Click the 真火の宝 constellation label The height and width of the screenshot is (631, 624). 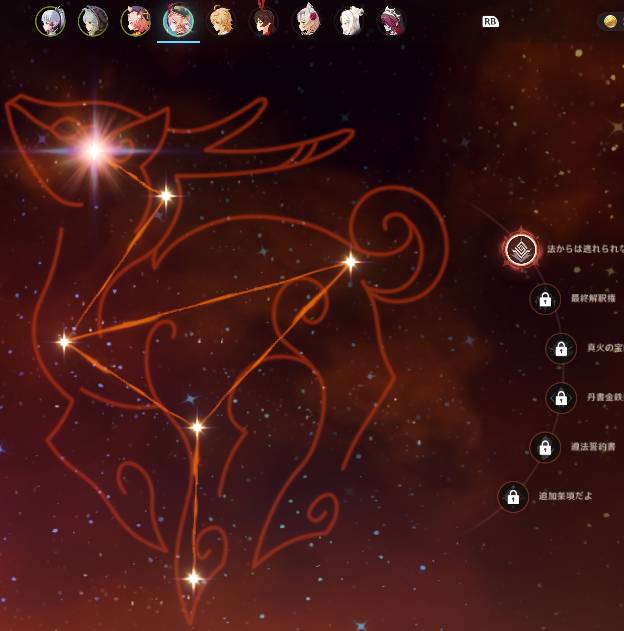(605, 348)
